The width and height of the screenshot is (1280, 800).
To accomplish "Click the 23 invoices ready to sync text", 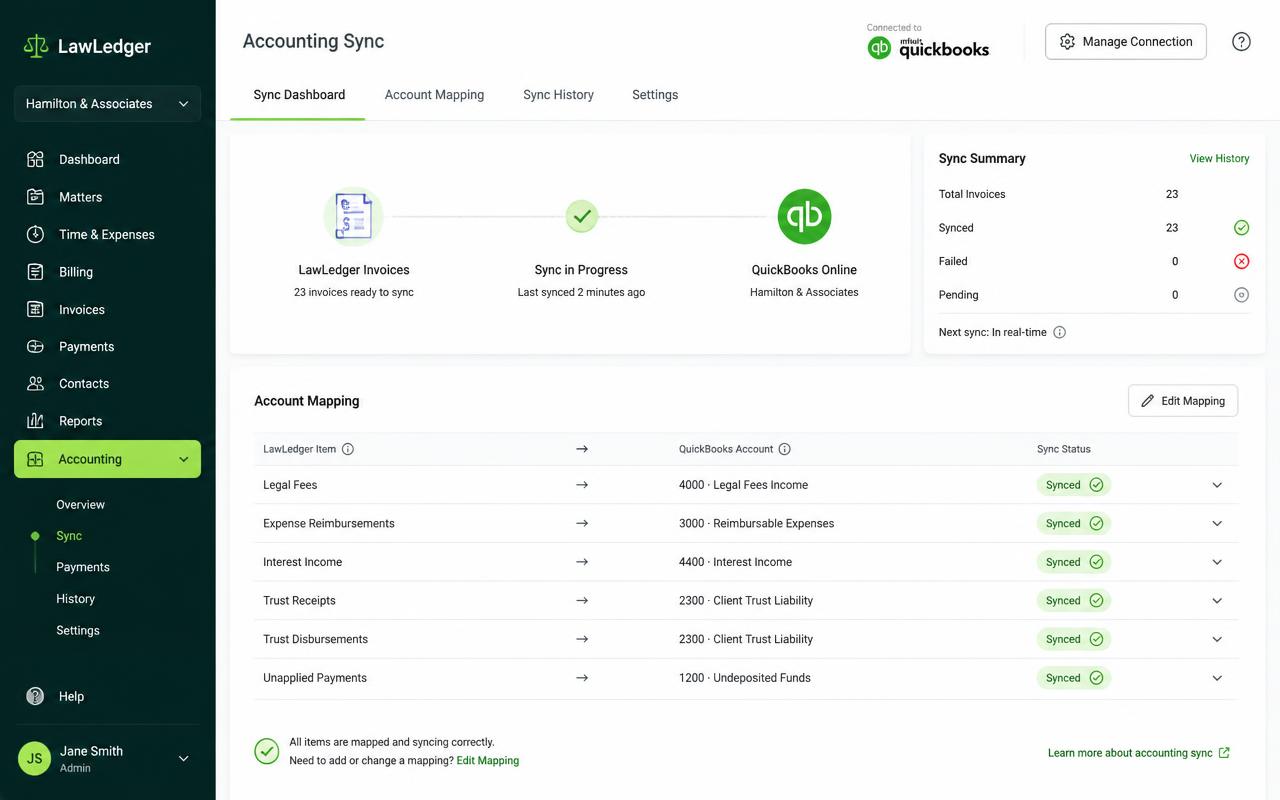I will tap(353, 293).
